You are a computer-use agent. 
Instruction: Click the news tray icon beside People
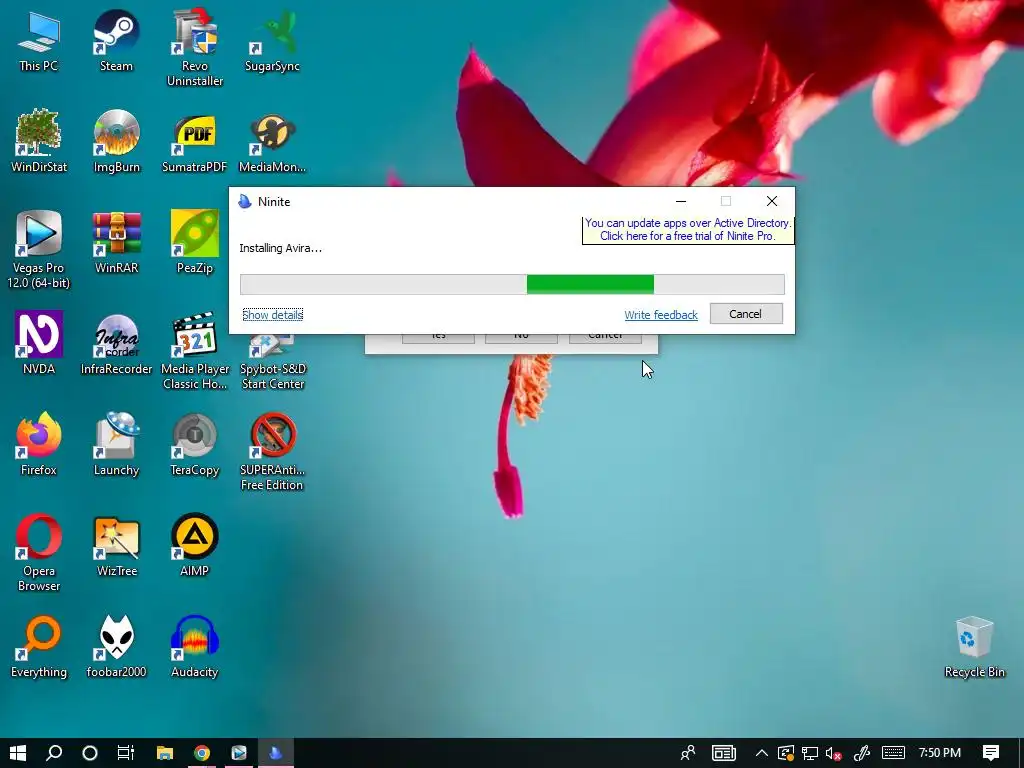click(724, 753)
